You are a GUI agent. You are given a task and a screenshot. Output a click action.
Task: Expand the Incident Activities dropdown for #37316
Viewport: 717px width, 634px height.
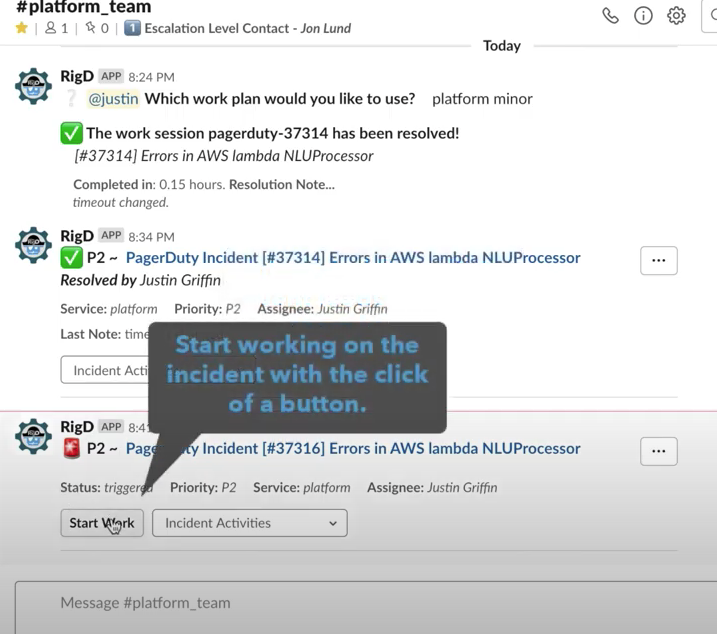[250, 523]
